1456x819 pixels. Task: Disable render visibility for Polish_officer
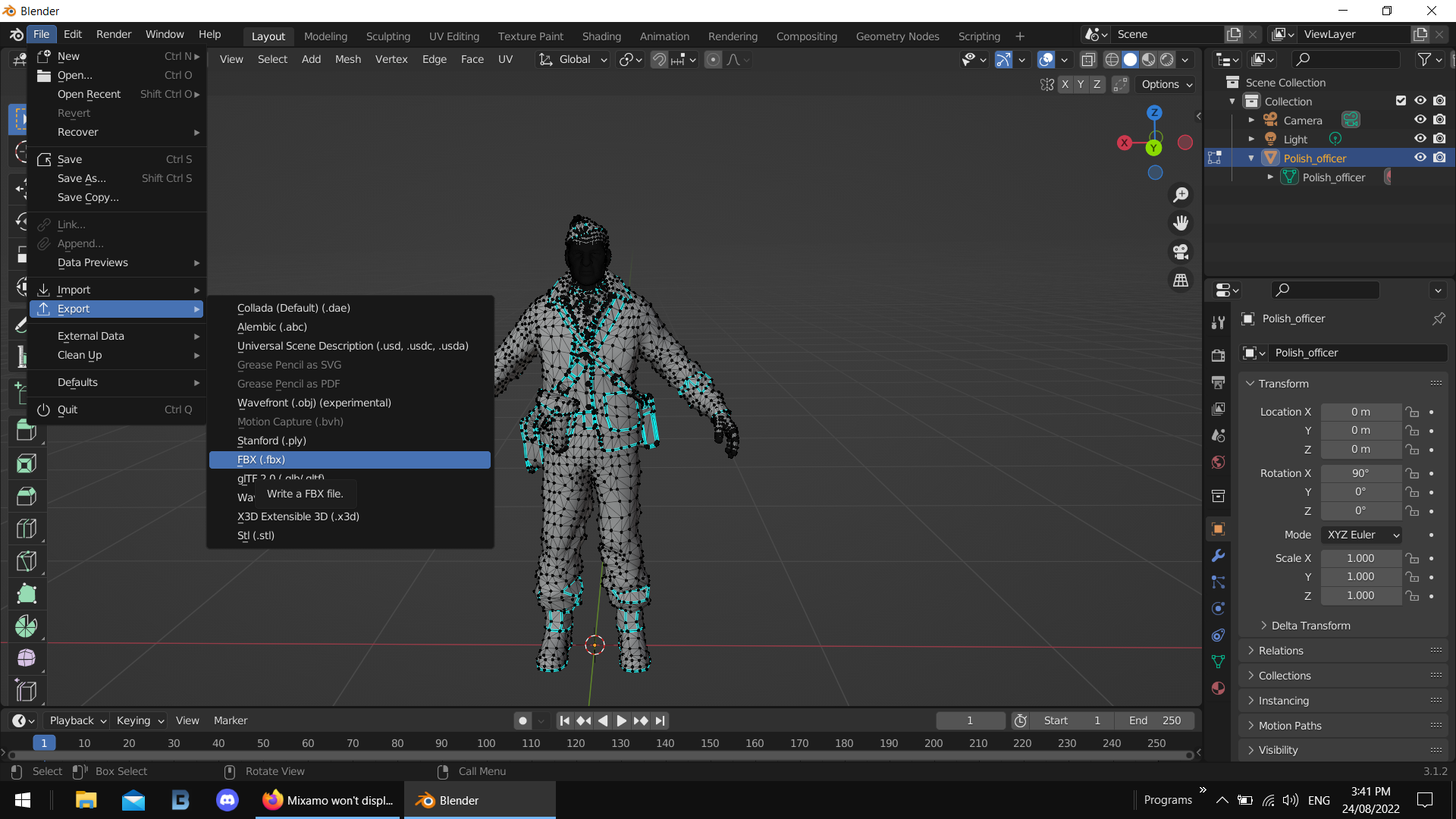pos(1440,157)
